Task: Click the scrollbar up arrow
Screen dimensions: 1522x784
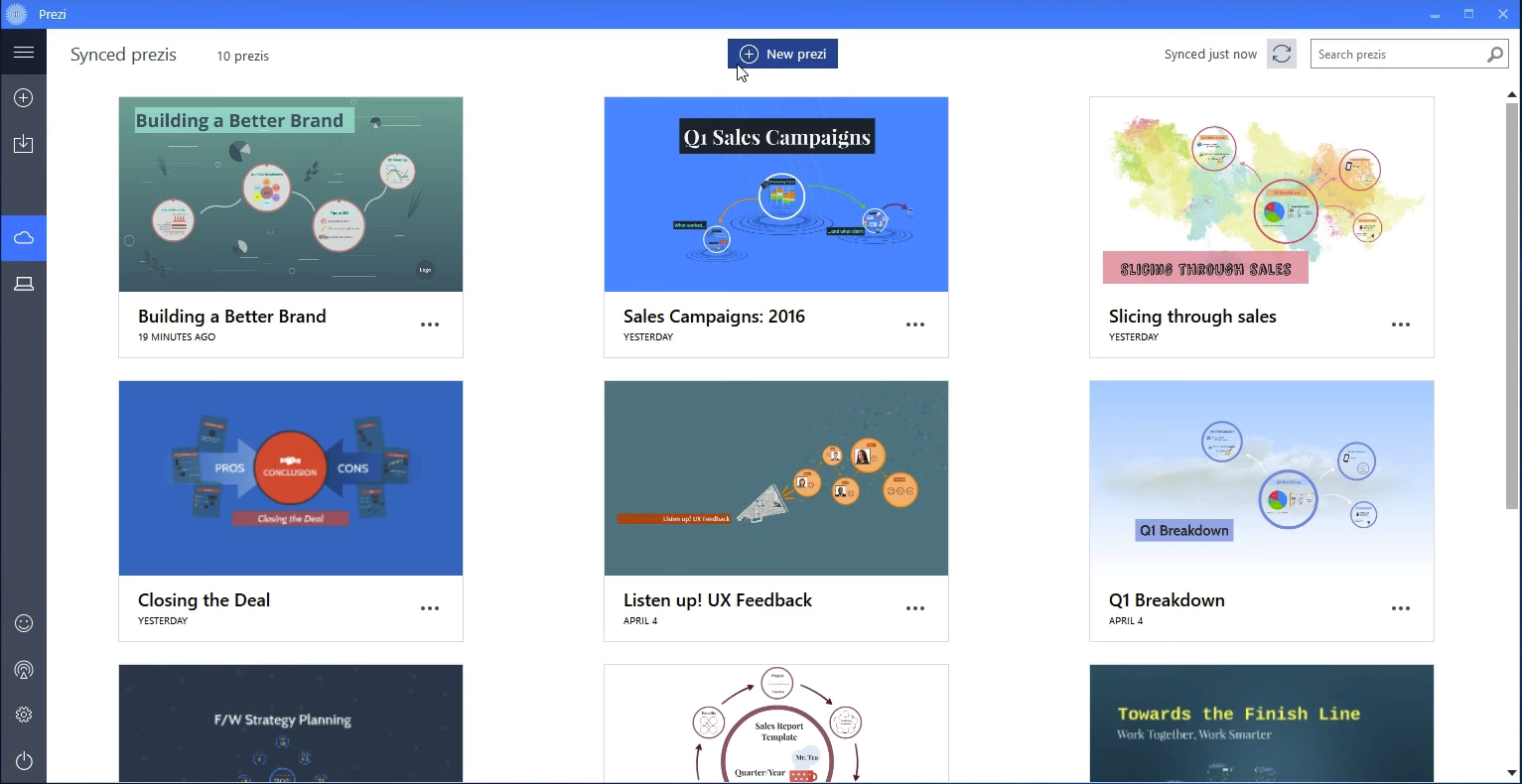Action: (1512, 95)
